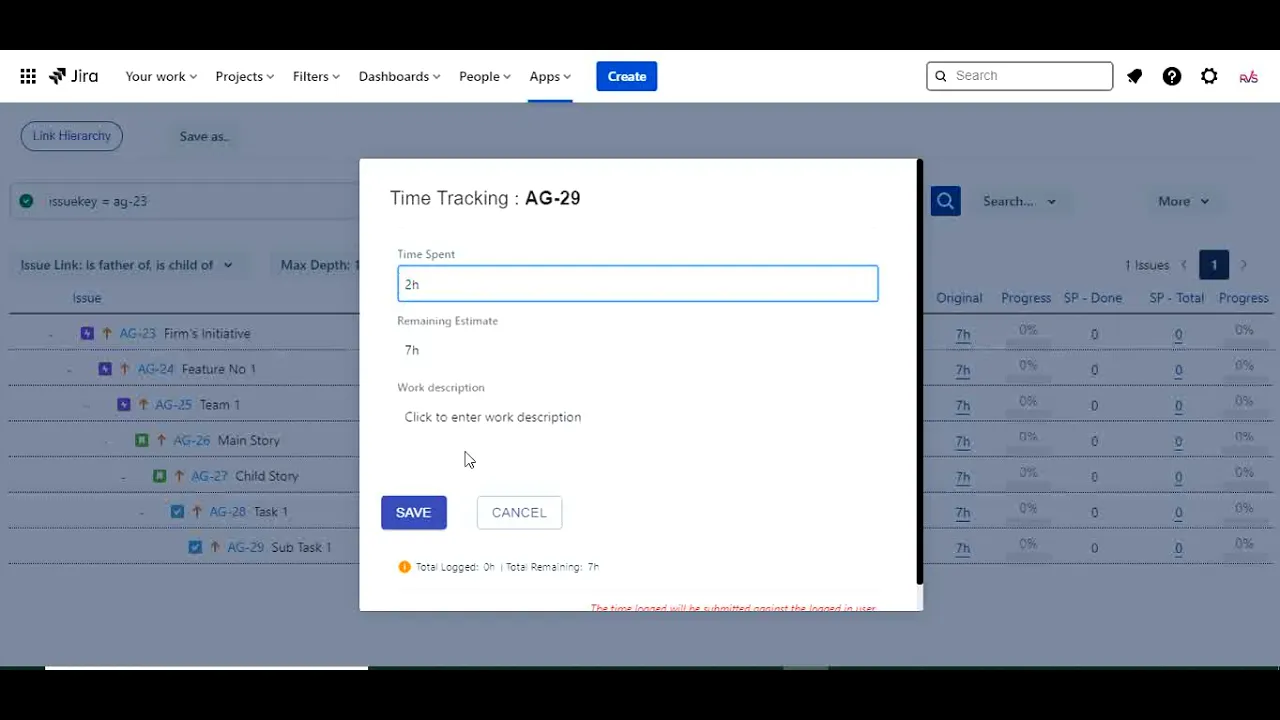Click the priority arrow of AG-29
The width and height of the screenshot is (1280, 720).
pyautogui.click(x=215, y=547)
